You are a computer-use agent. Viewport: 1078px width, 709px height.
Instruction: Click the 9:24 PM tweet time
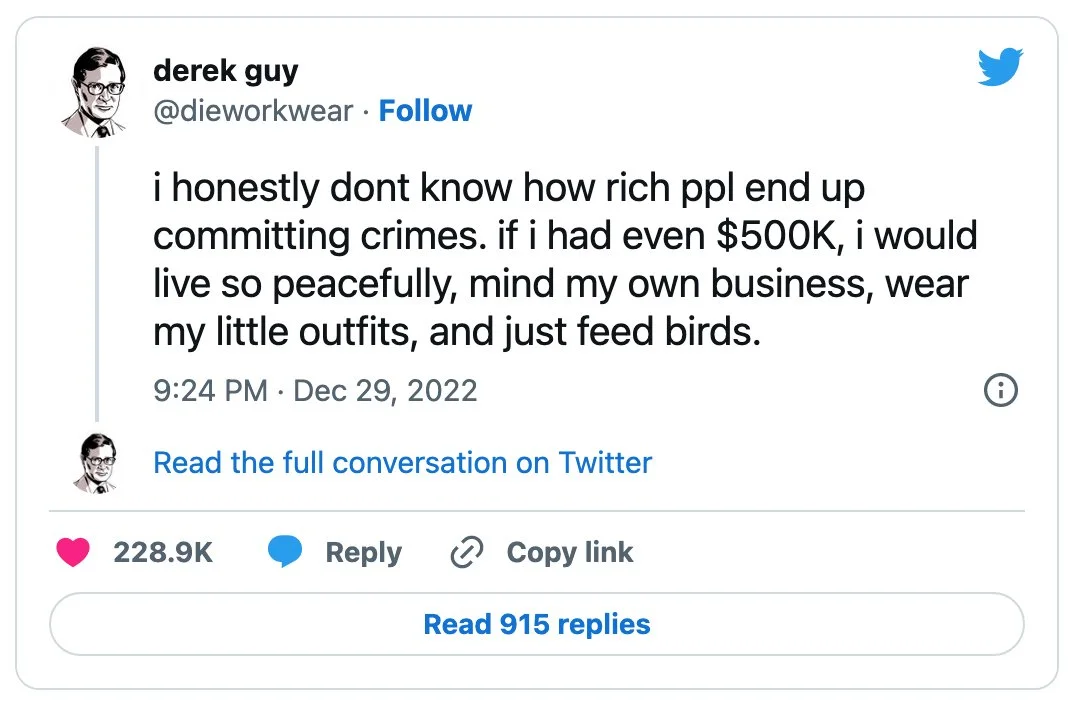[x=211, y=390]
